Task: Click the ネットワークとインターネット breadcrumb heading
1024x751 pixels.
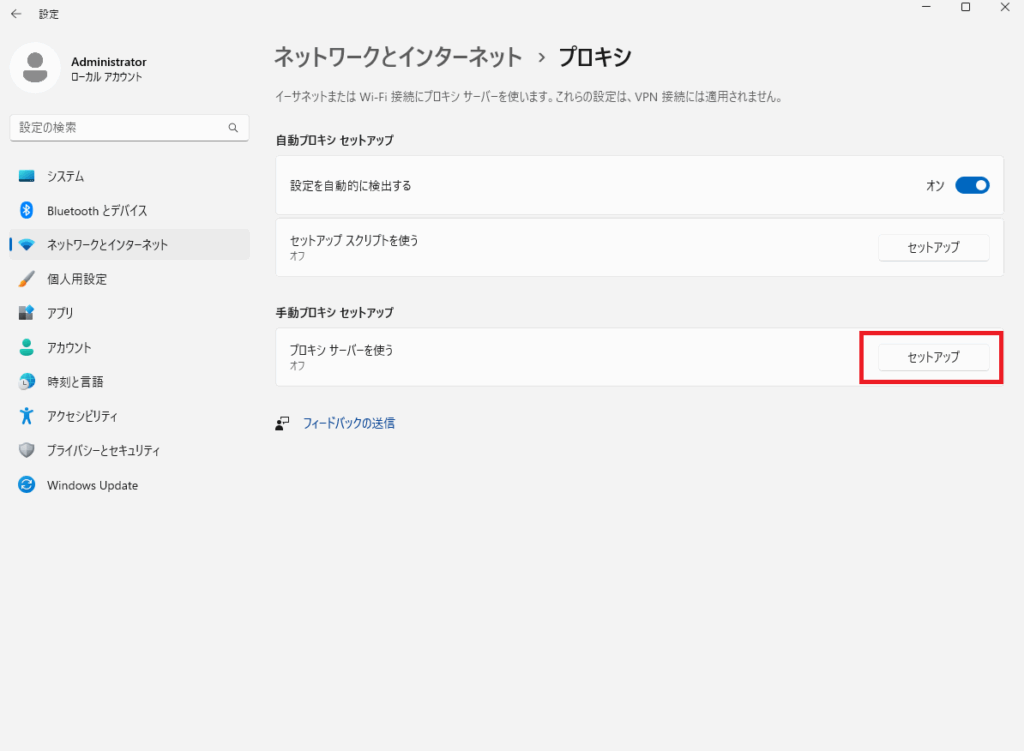Action: click(398, 57)
